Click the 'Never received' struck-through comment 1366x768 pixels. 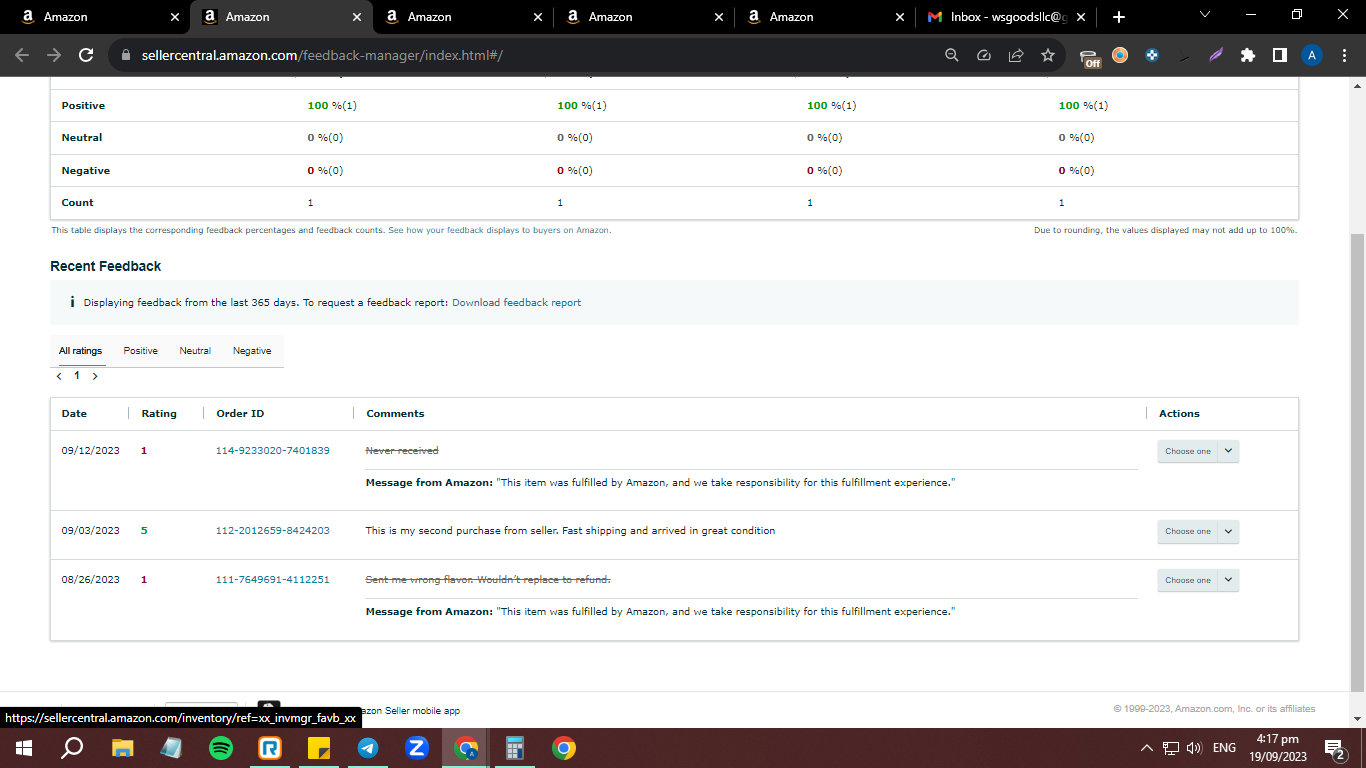pyautogui.click(x=402, y=451)
